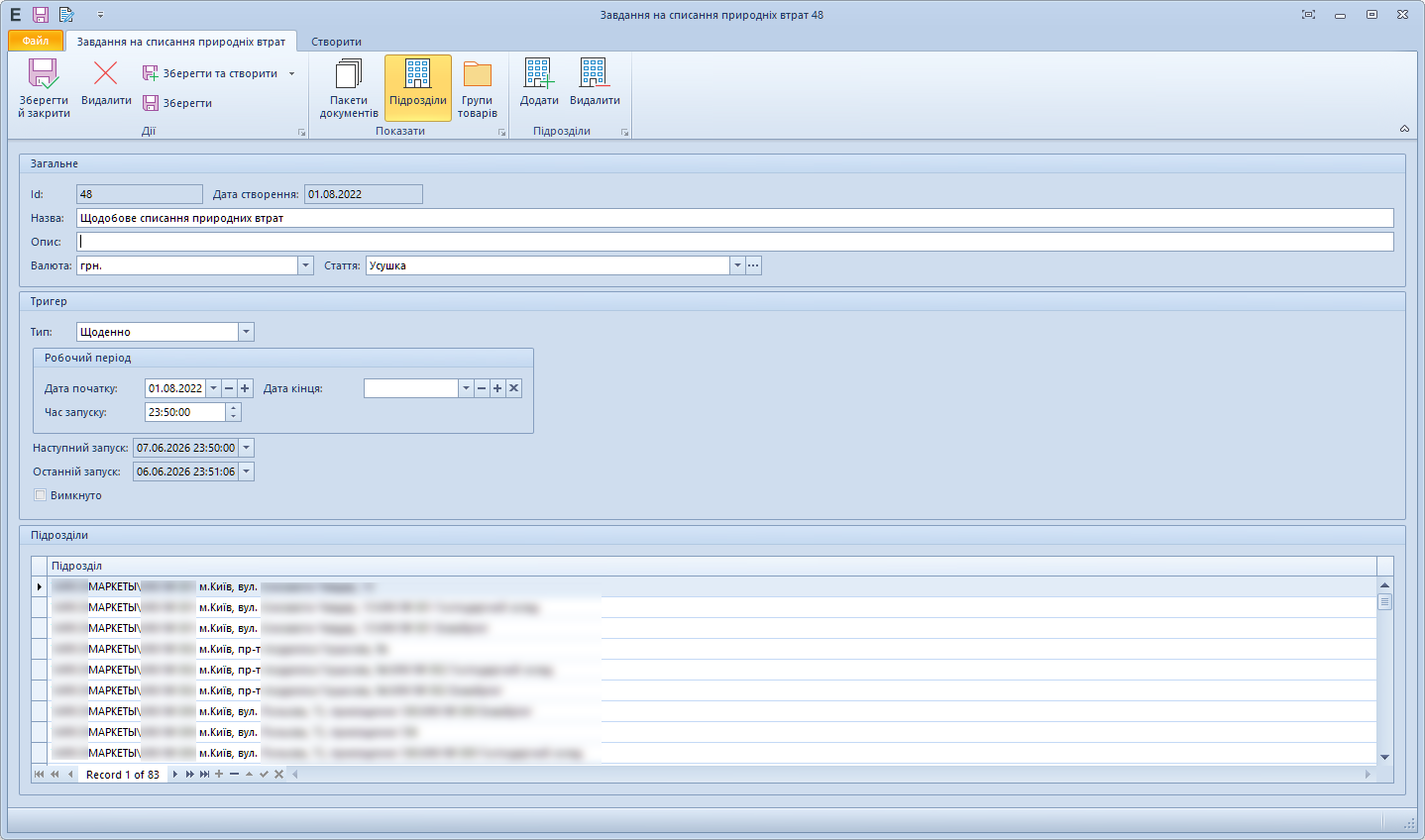Open the Файл menu tab
Screen dimensions: 1425x840
36,41
